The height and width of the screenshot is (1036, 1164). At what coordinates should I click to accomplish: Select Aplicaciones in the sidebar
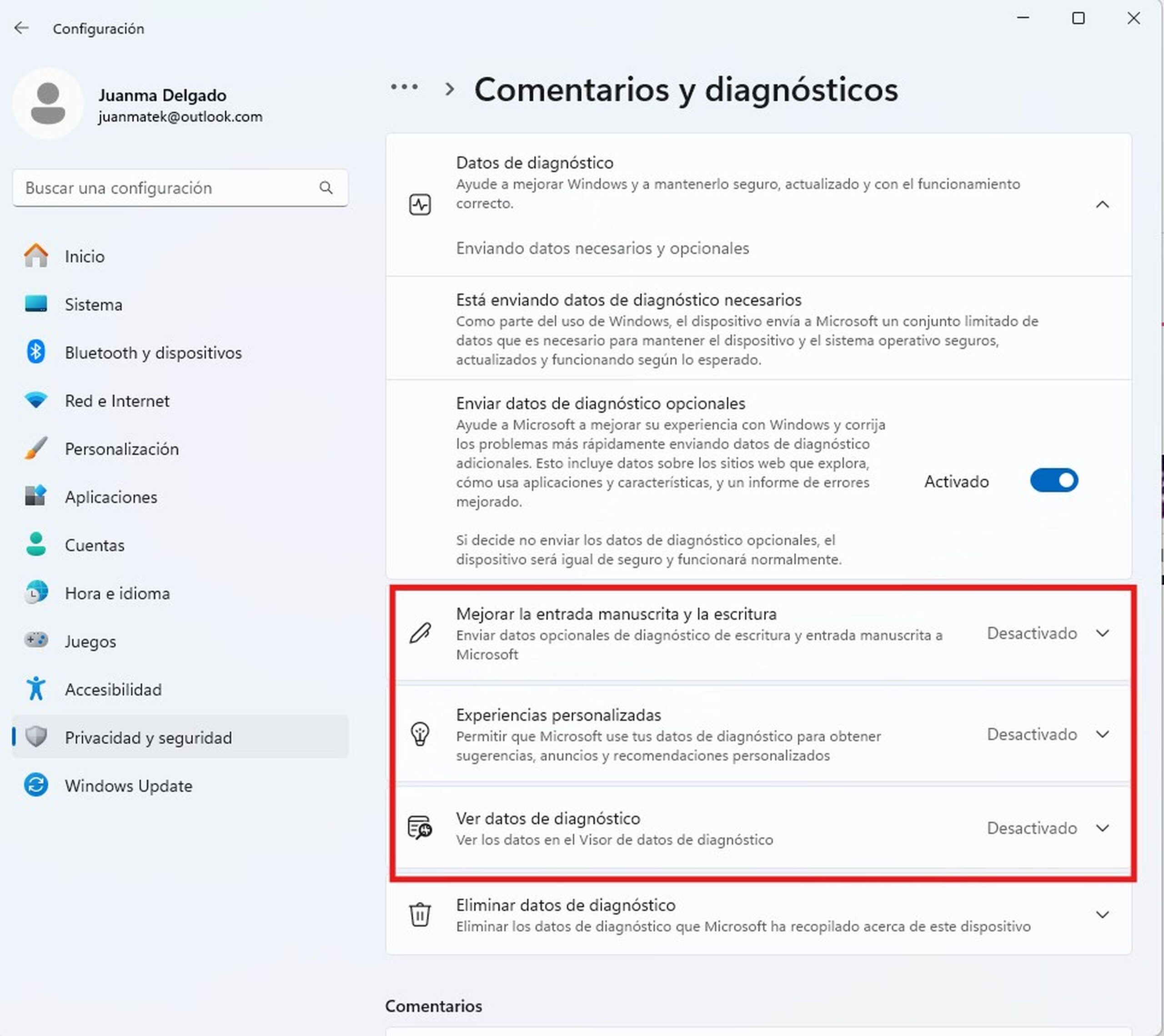tap(181, 496)
